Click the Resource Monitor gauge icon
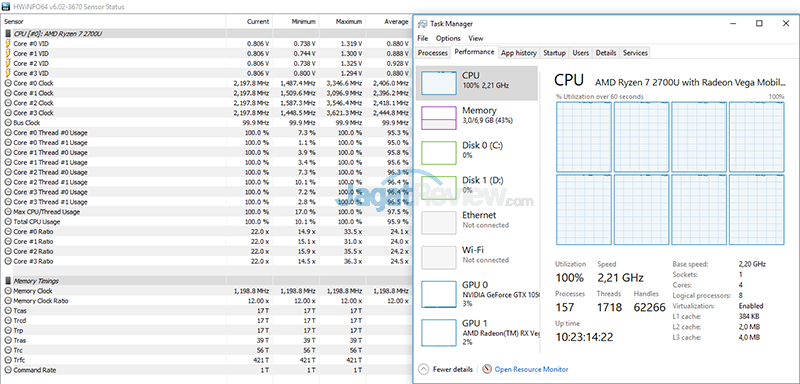This screenshot has width=800, height=384. point(487,369)
